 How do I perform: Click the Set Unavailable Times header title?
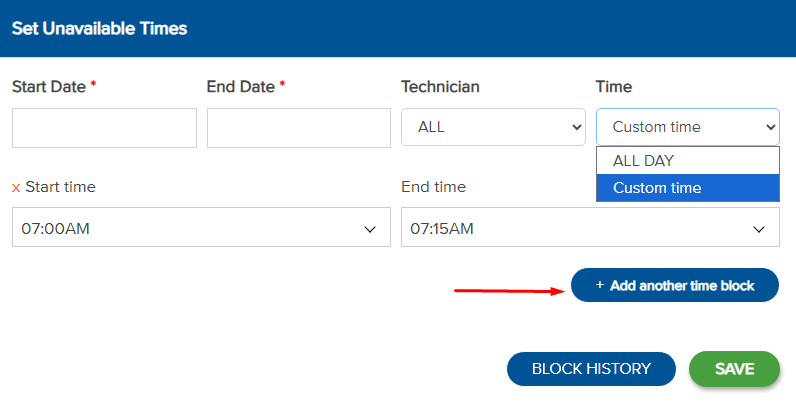[x=99, y=28]
